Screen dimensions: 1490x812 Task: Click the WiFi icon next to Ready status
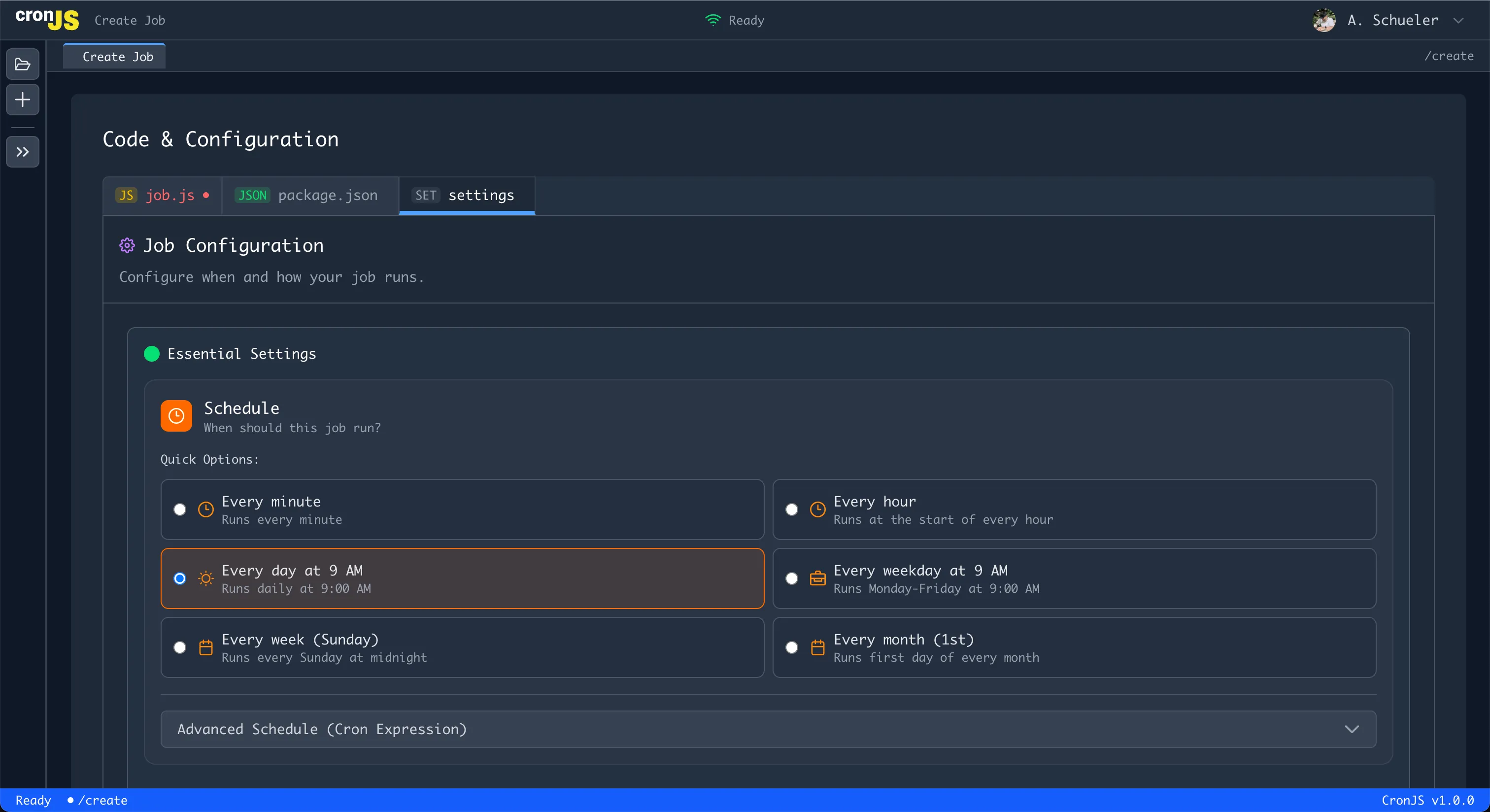coord(712,20)
